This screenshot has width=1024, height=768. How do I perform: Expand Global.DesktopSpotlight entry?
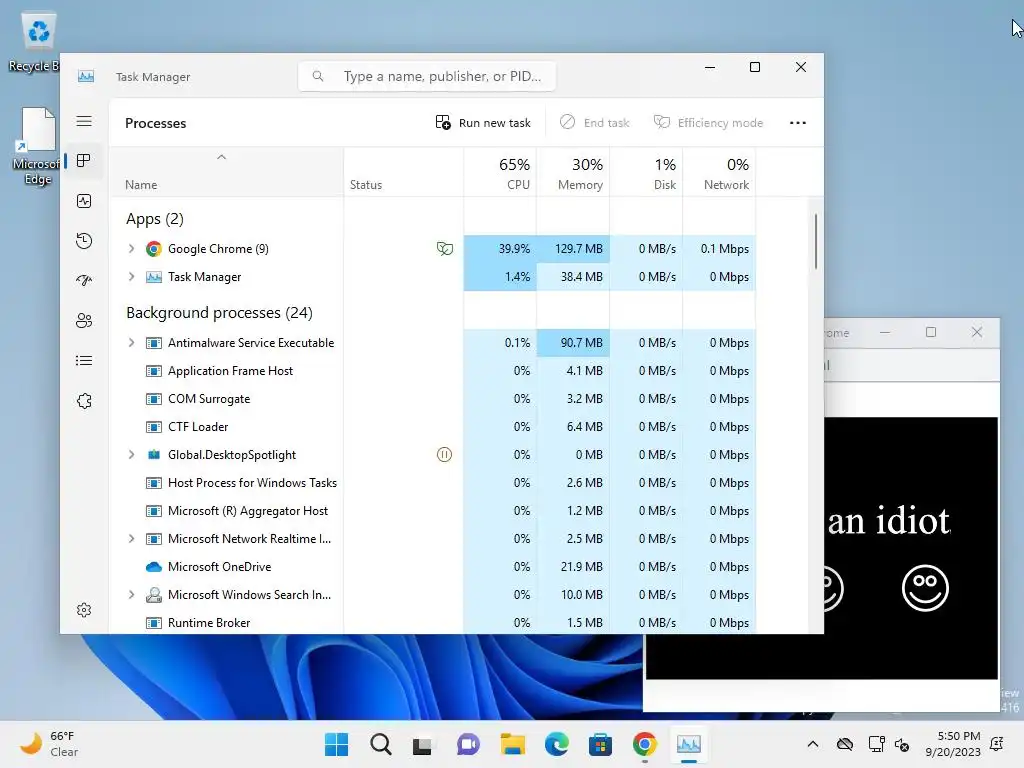pos(131,455)
